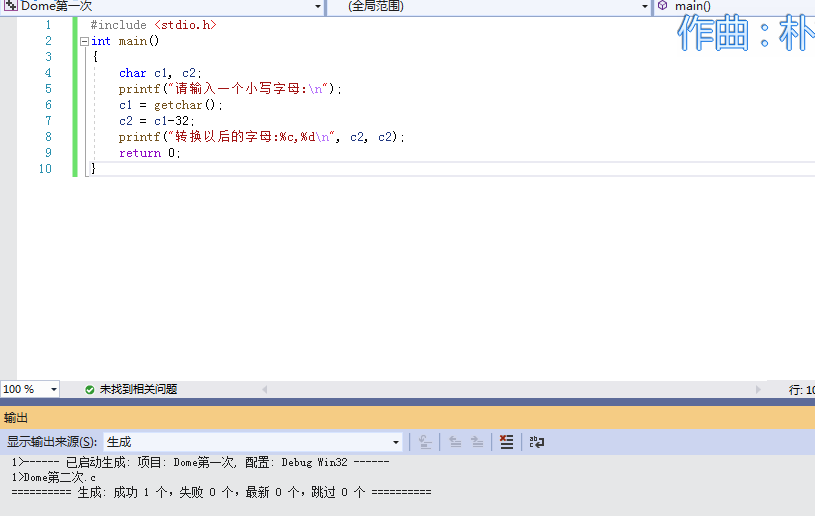Click the find message in code icon

coord(425,442)
